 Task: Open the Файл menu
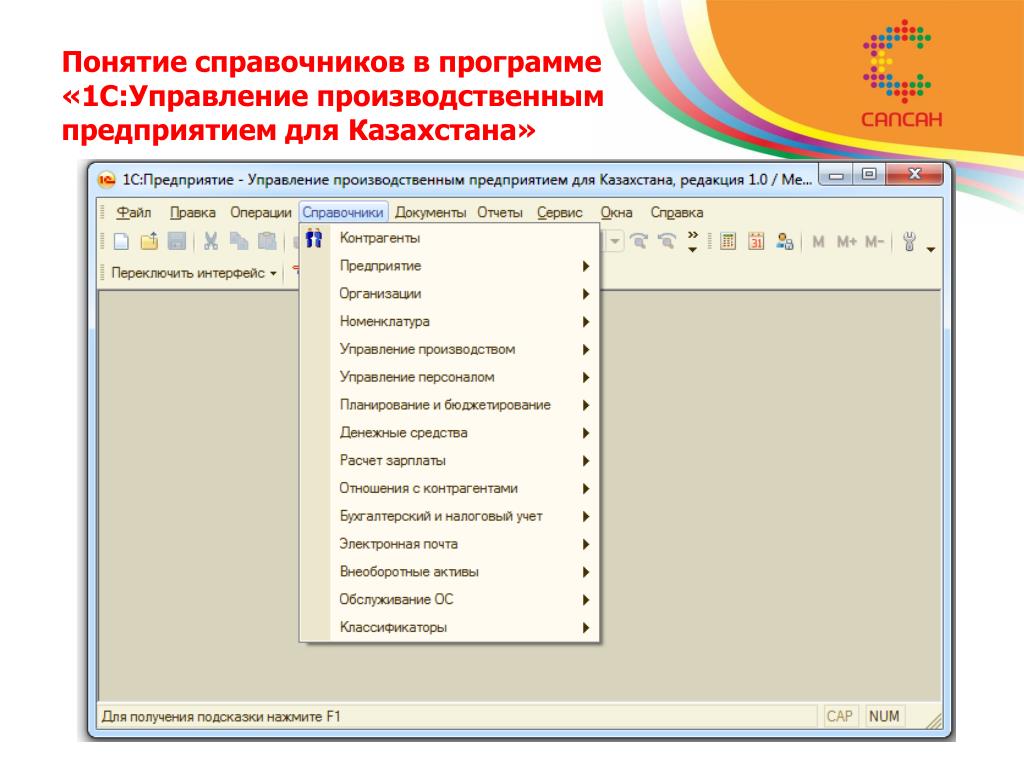point(134,213)
